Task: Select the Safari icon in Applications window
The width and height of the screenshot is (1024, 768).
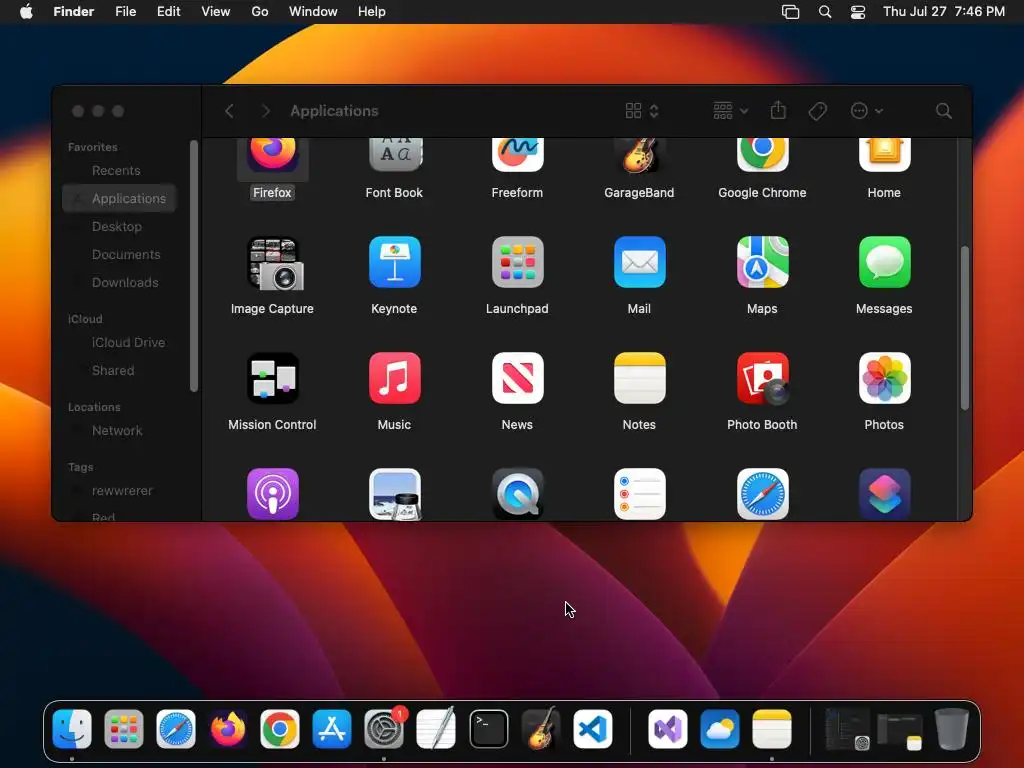Action: pyautogui.click(x=762, y=494)
